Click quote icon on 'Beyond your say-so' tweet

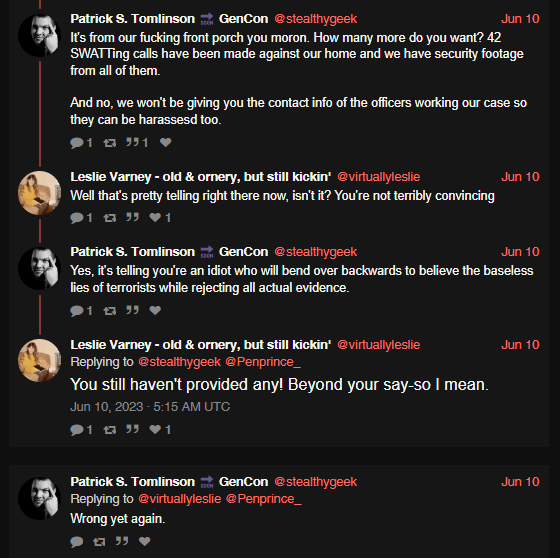[132, 429]
